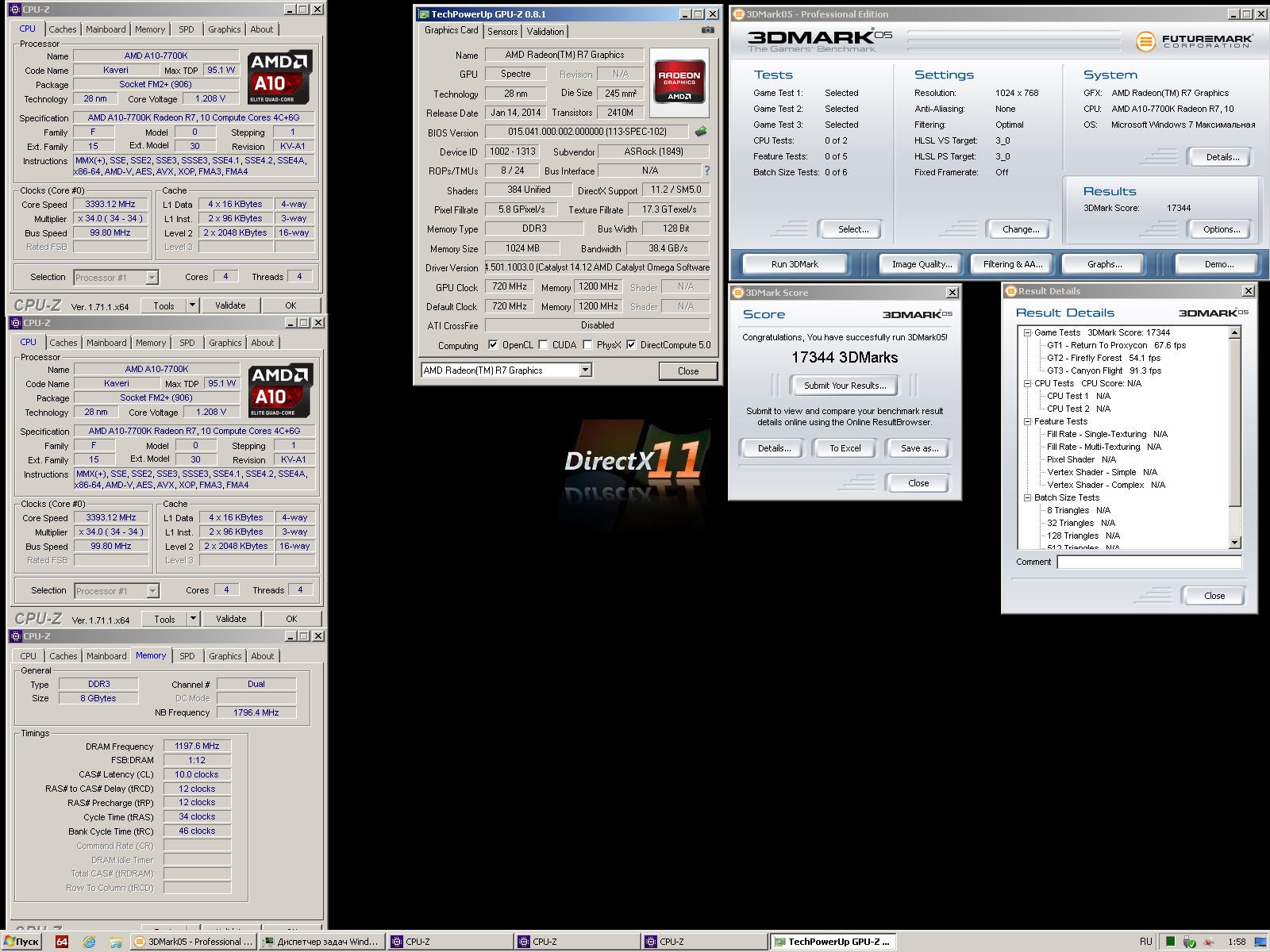The height and width of the screenshot is (952, 1270).
Task: Click the AMD A10 logo in topmost CPU-Z window
Action: point(281,78)
